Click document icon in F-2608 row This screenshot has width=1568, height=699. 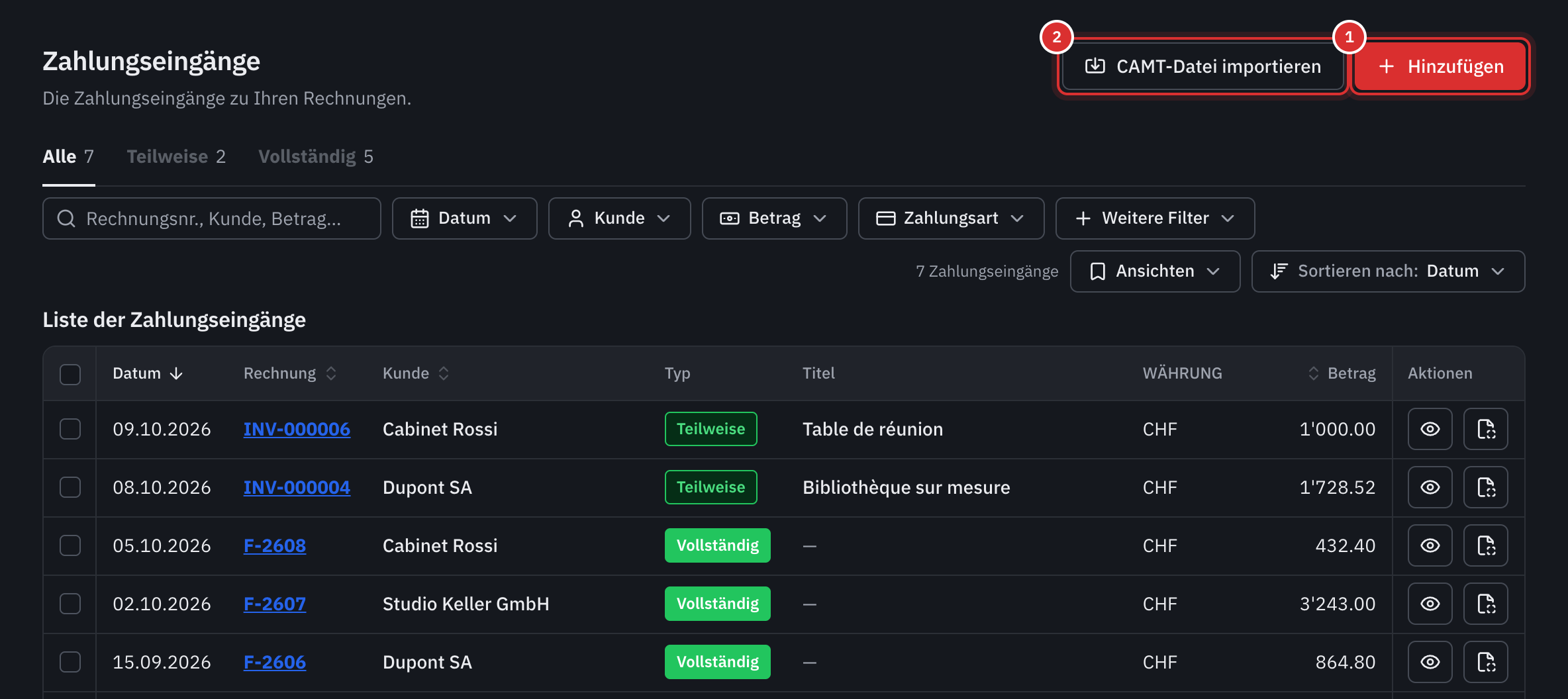point(1486,545)
